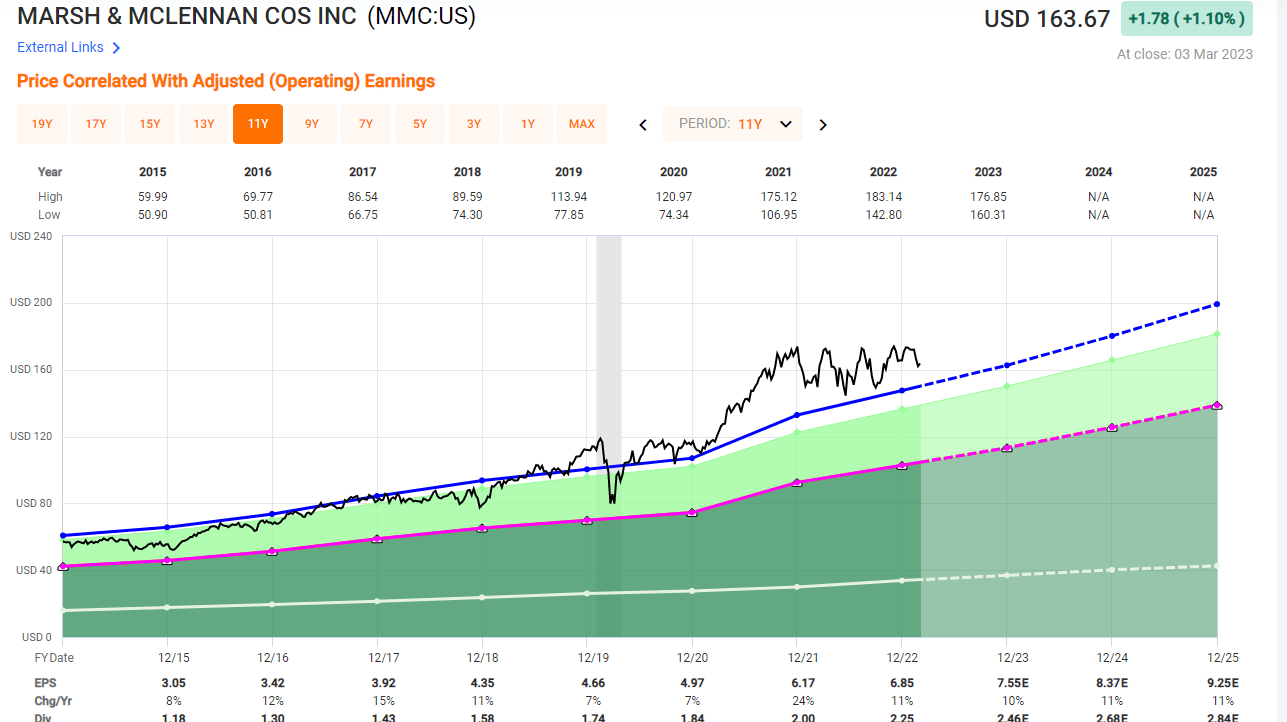Screen dimensions: 1287x722
Task: Click the External Links chevron arrow
Action: click(x=117, y=47)
